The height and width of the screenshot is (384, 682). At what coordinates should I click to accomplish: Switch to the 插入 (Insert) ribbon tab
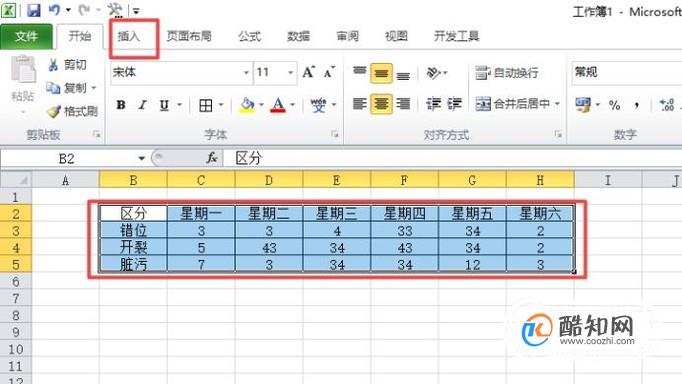tap(129, 36)
